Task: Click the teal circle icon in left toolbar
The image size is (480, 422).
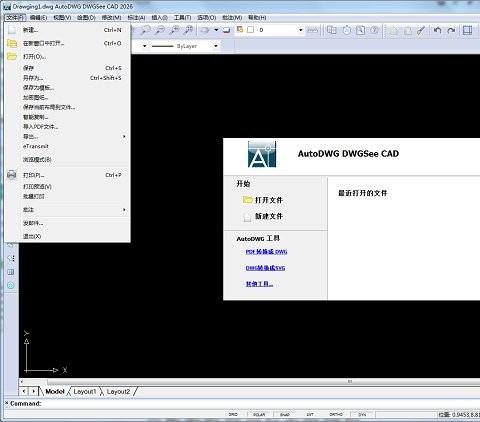Action: pyautogui.click(x=11, y=286)
